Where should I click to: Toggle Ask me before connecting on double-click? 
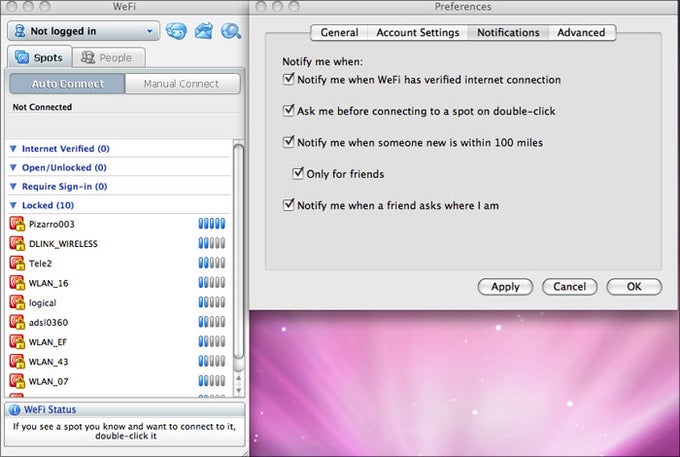coord(288,111)
